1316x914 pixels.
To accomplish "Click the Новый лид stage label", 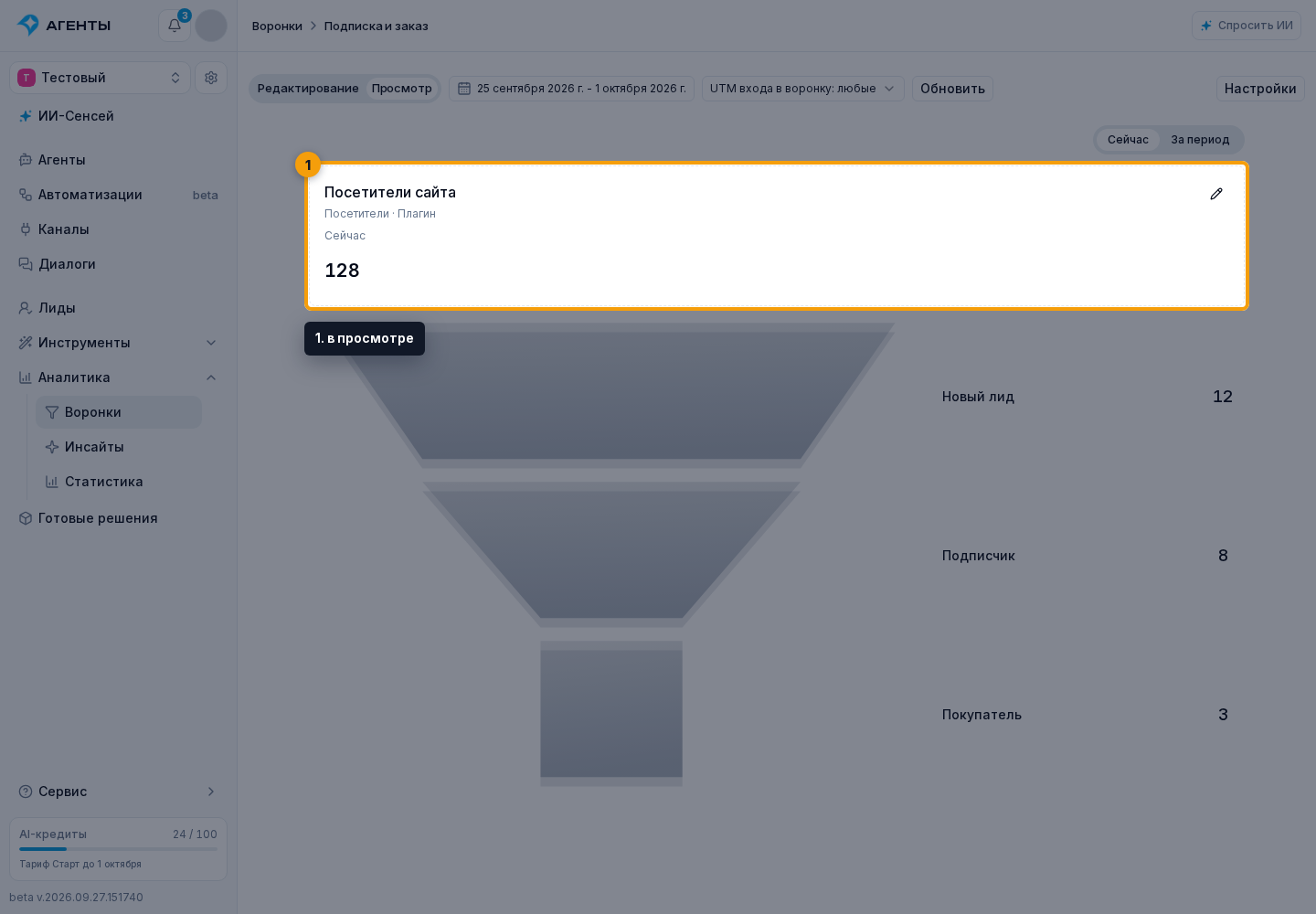I will pyautogui.click(x=978, y=397).
